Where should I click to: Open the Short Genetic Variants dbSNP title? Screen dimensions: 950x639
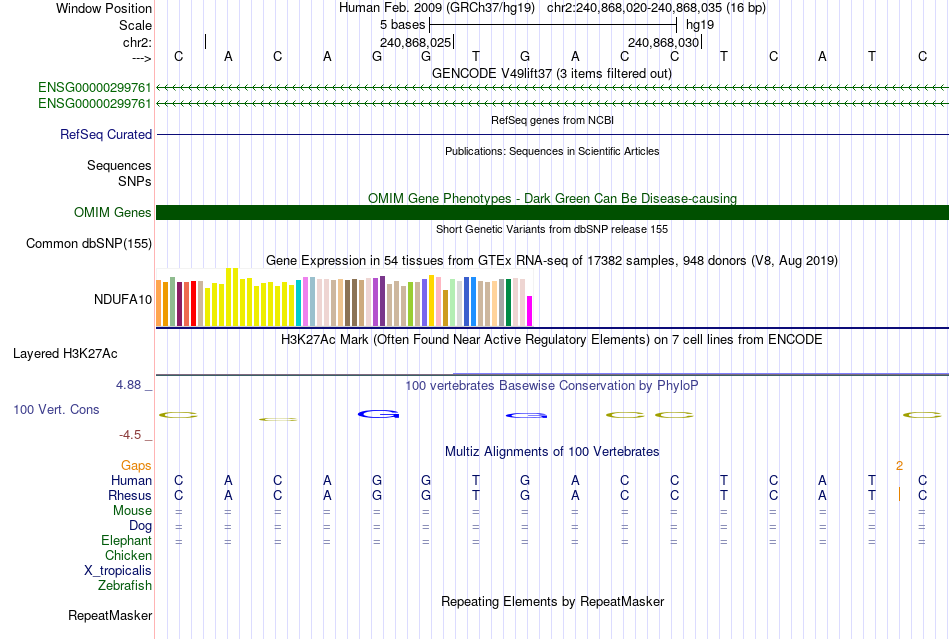552,230
